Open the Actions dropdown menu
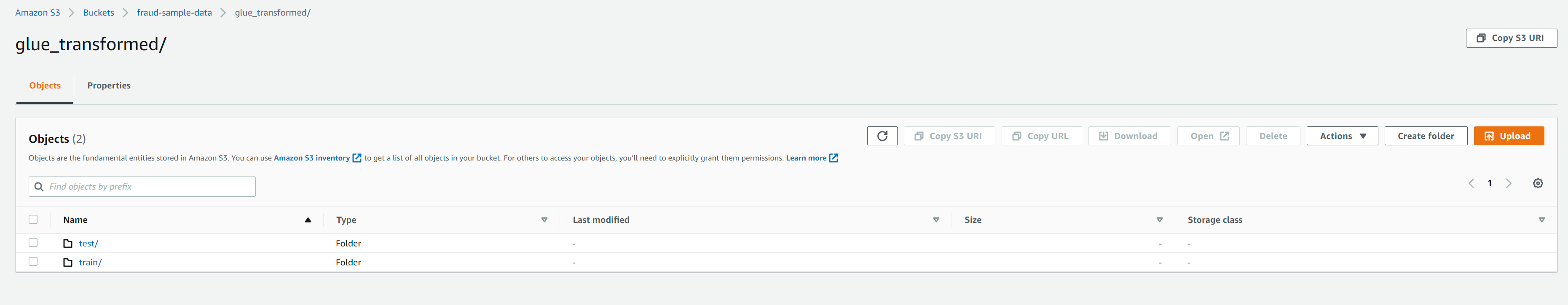 point(1342,136)
